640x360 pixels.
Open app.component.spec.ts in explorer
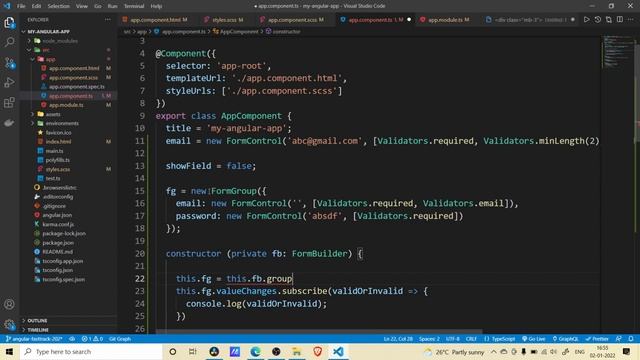point(77,87)
